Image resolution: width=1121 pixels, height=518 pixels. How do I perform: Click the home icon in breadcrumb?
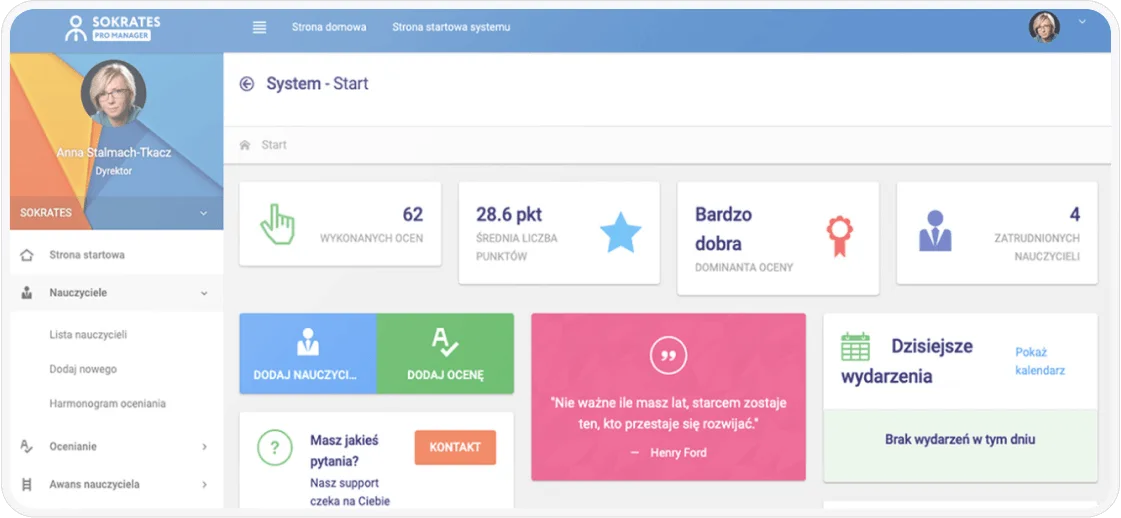(x=245, y=145)
